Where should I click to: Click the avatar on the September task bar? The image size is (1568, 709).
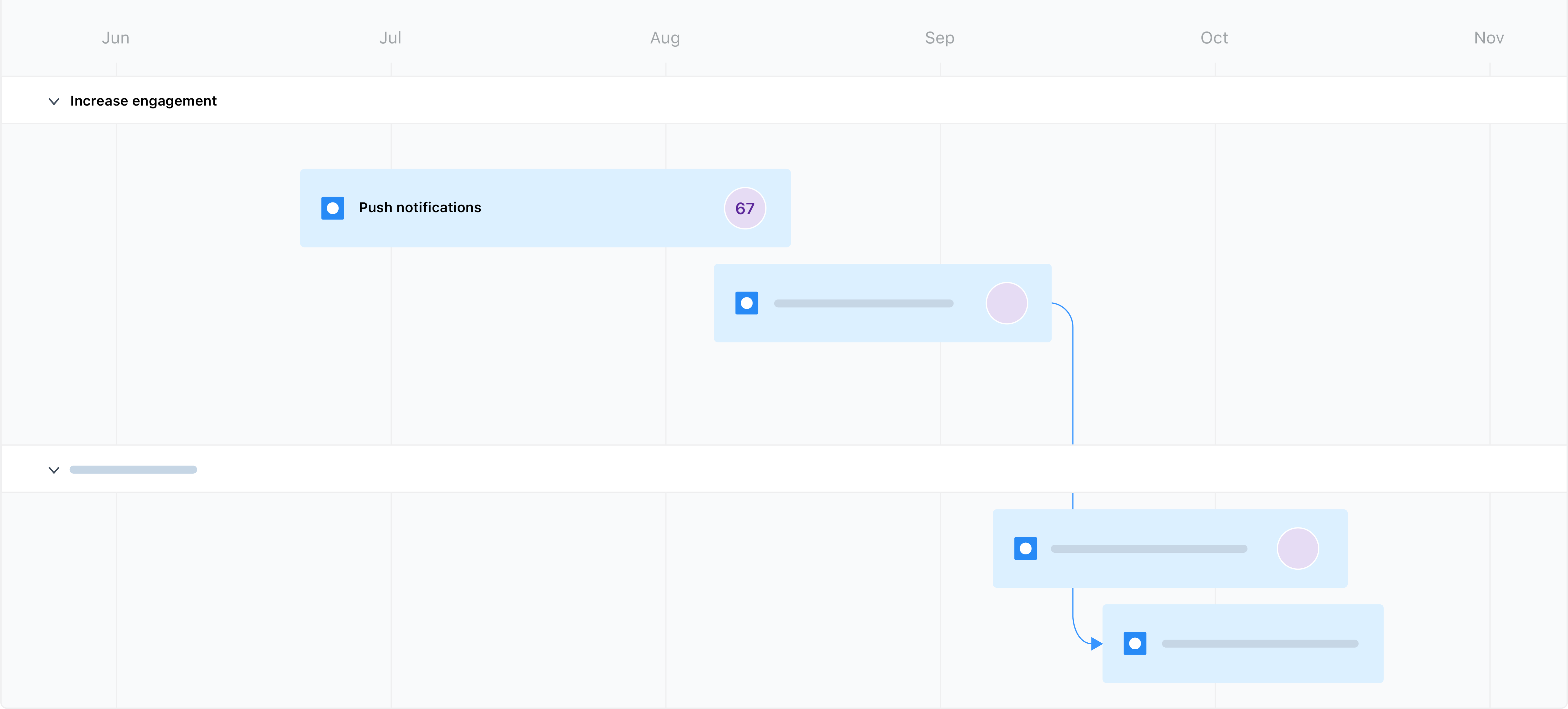point(1006,303)
